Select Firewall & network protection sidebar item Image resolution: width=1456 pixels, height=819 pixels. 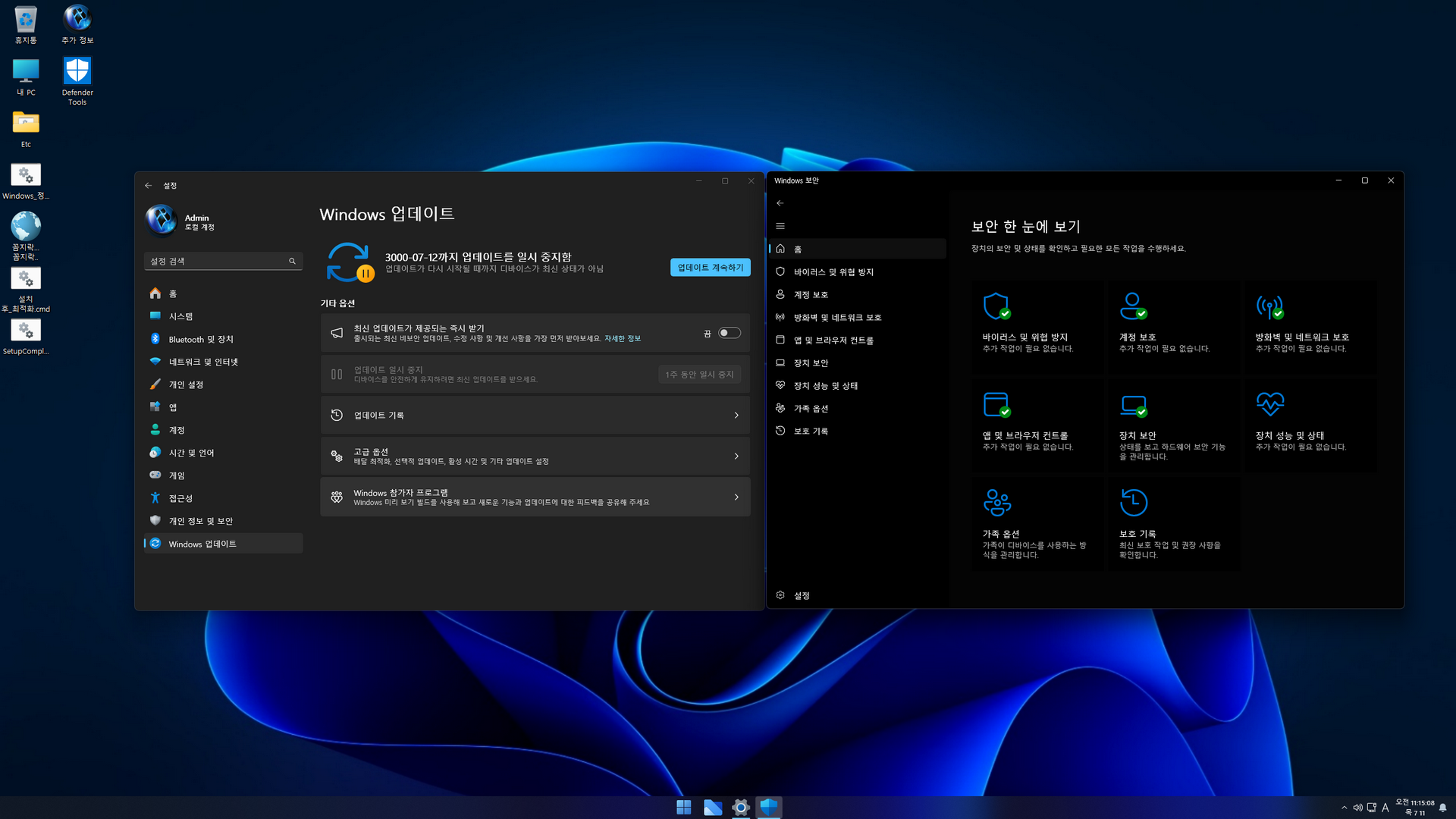point(837,318)
